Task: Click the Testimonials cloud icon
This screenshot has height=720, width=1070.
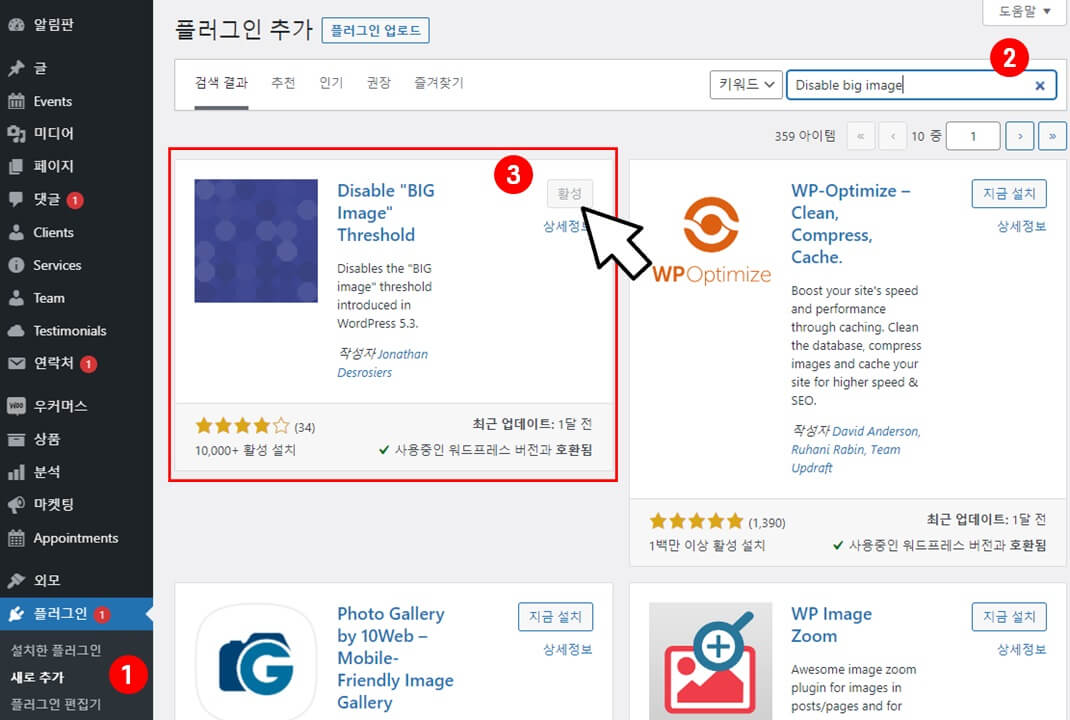Action: [16, 331]
